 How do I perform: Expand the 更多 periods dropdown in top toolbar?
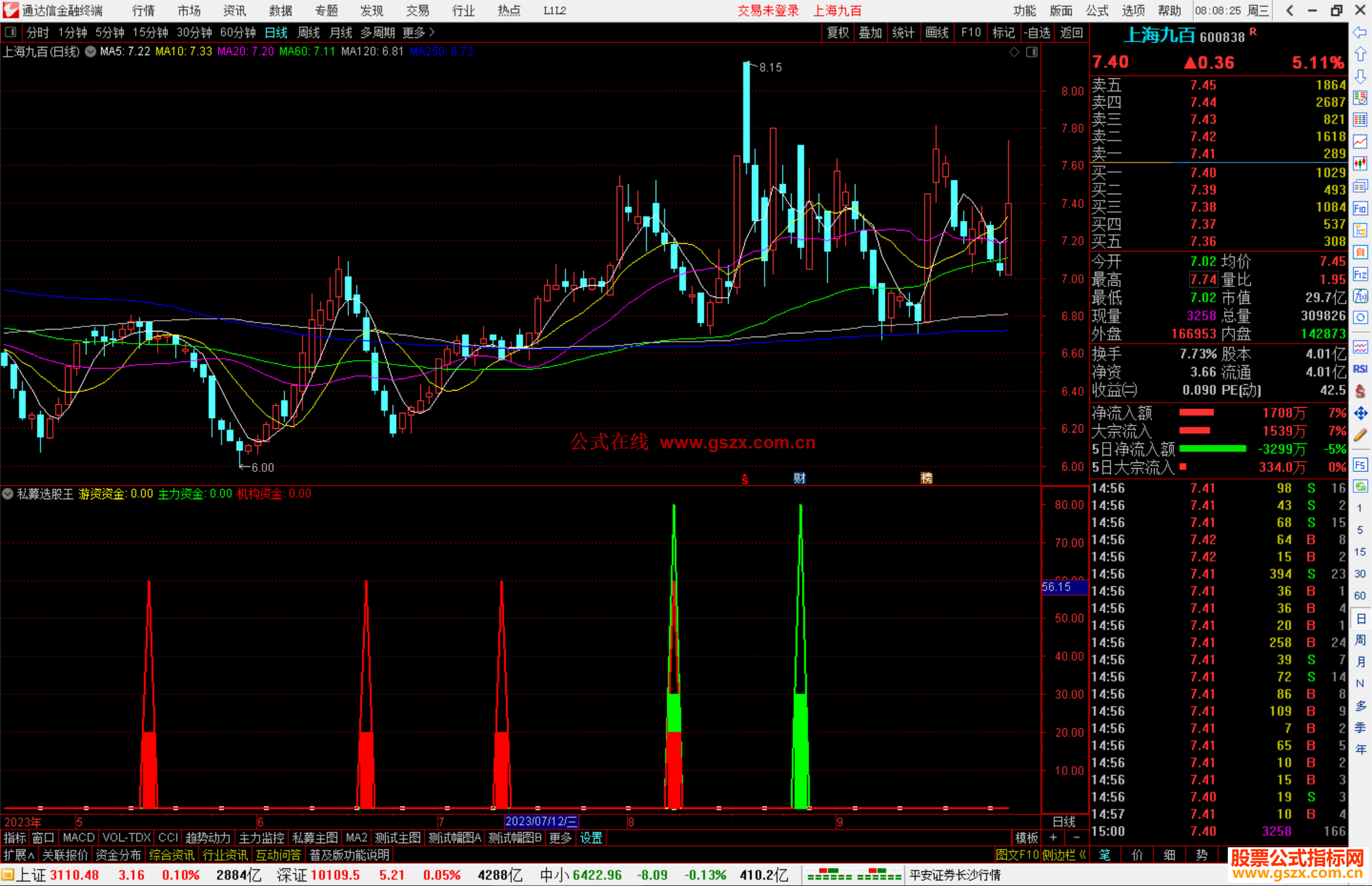pyautogui.click(x=419, y=32)
